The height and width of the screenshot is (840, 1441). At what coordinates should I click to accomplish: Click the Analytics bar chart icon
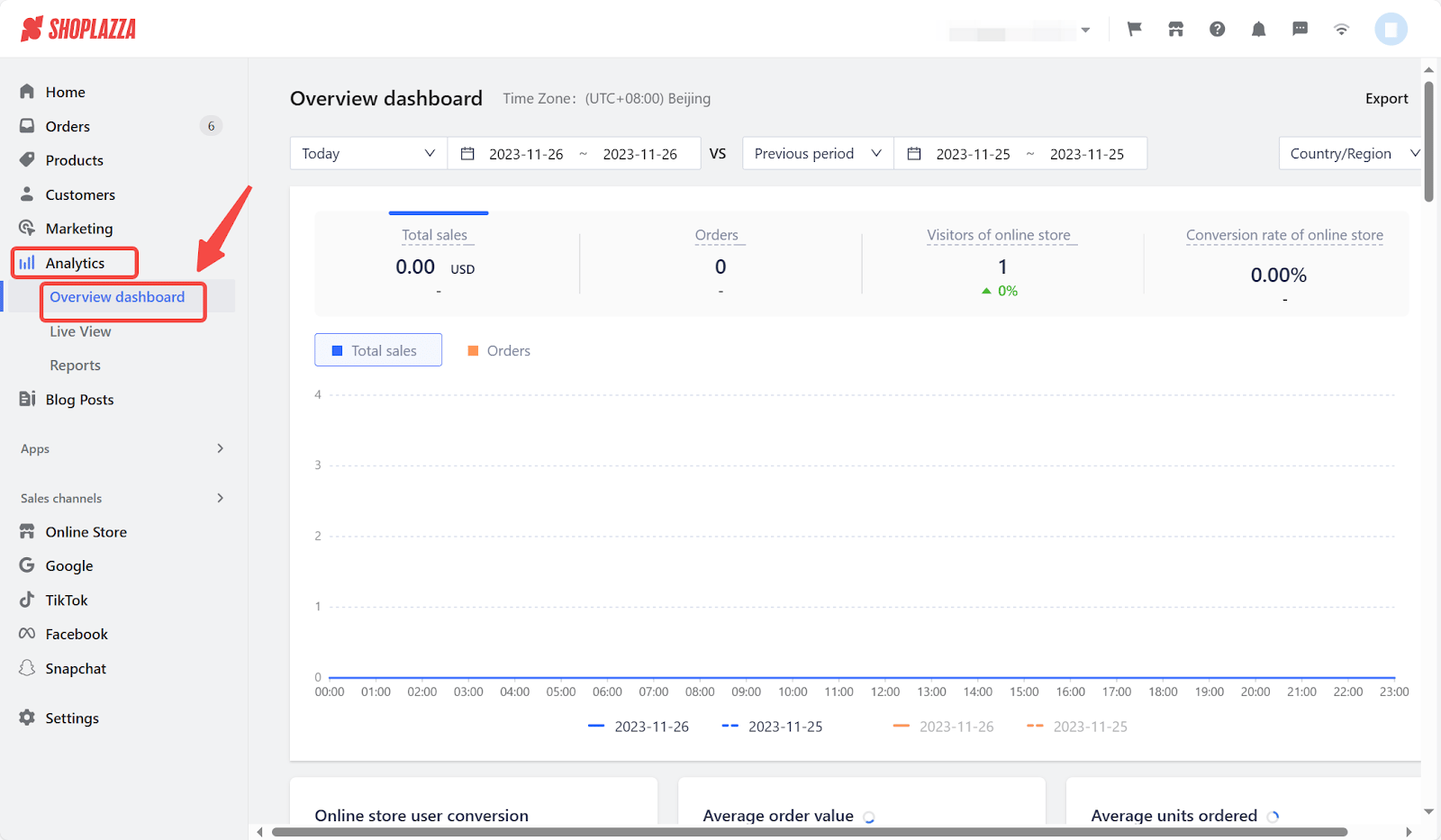click(27, 263)
